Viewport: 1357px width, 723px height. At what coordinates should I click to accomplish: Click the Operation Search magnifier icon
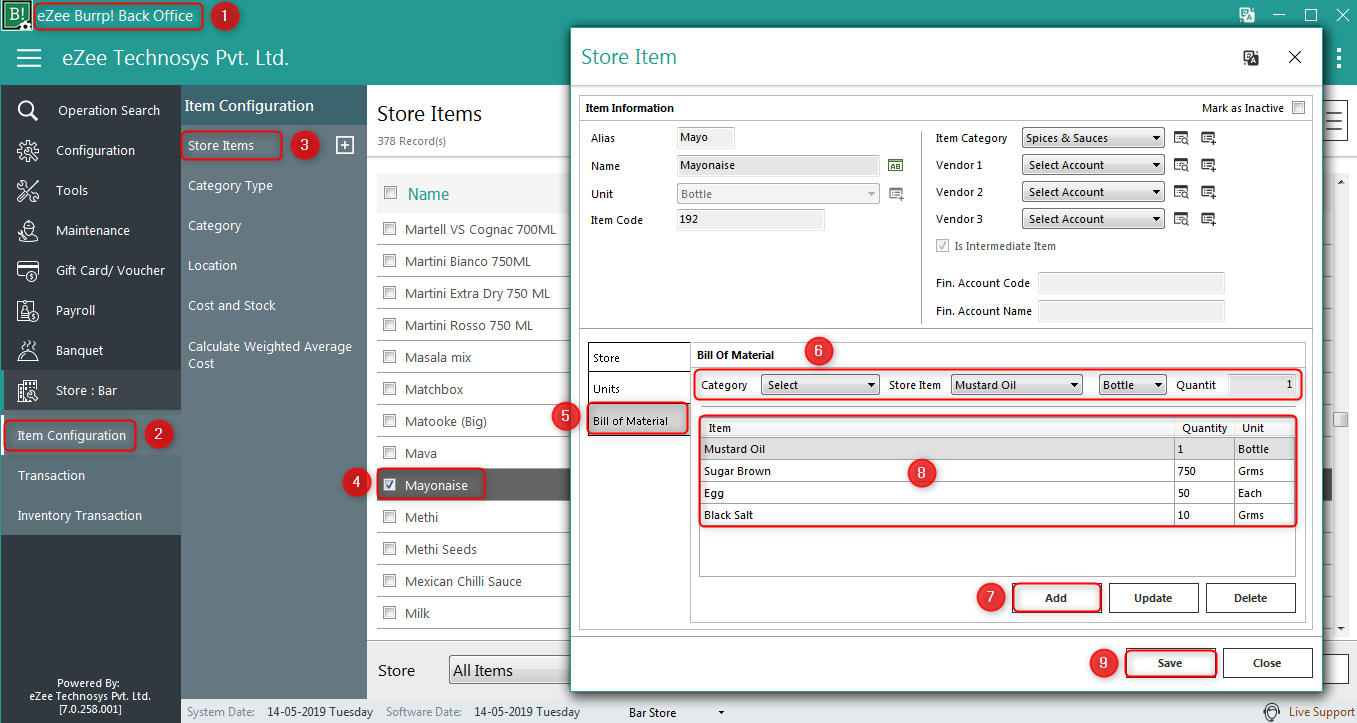[28, 110]
